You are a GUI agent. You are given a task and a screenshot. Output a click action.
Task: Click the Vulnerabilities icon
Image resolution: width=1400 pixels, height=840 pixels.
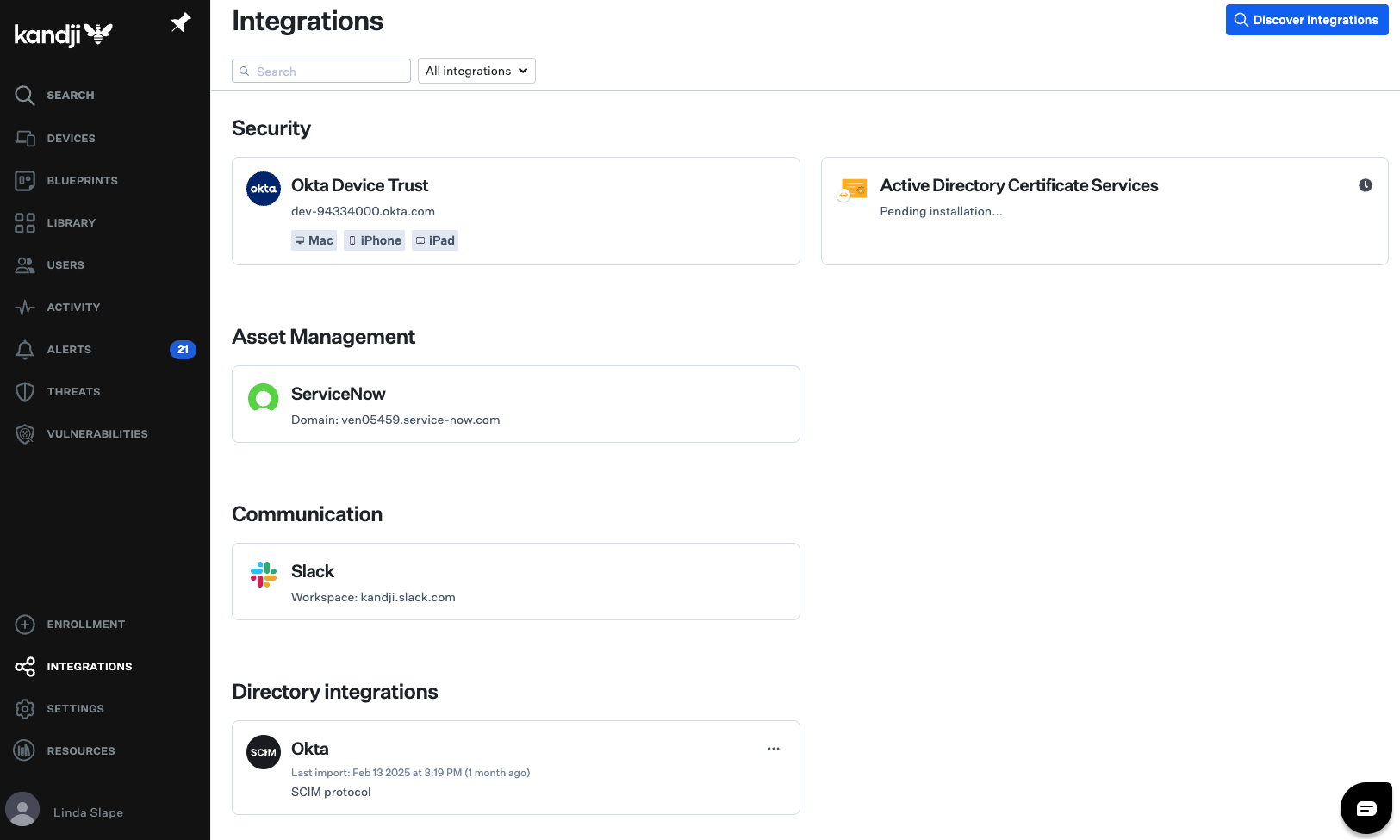click(x=25, y=434)
